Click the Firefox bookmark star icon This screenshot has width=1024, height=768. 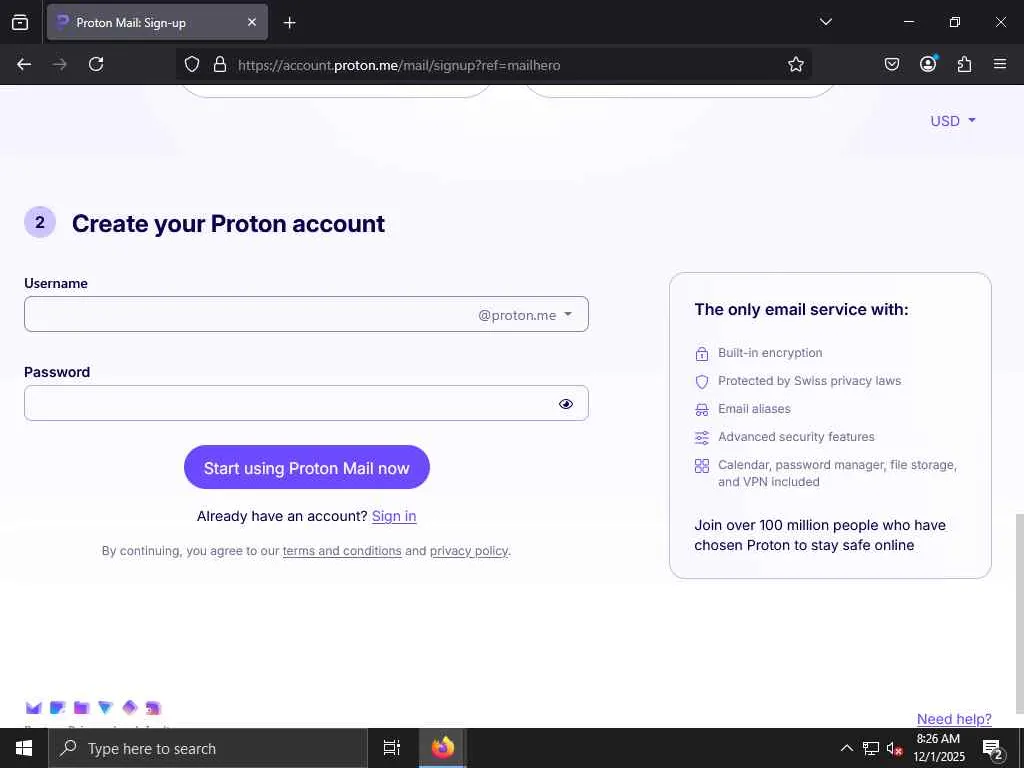click(x=796, y=65)
